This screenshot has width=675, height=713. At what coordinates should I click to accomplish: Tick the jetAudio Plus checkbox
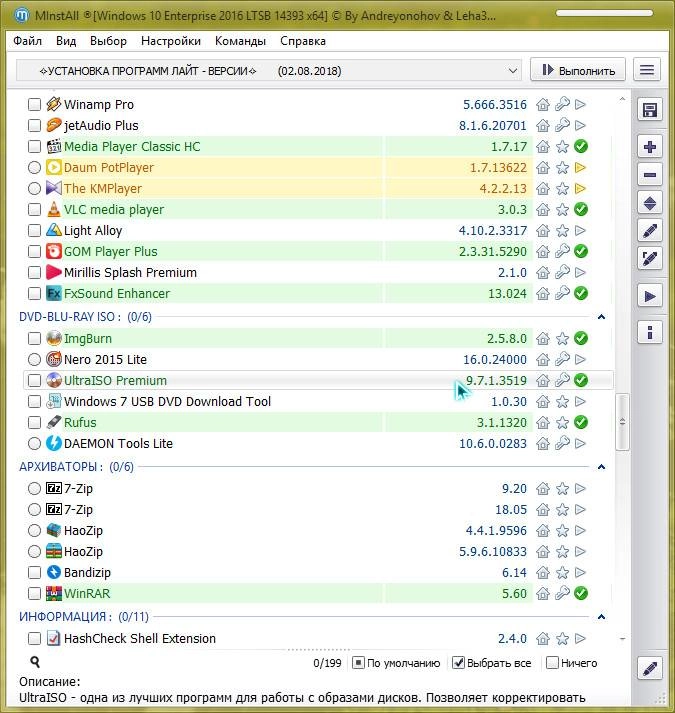(35, 126)
